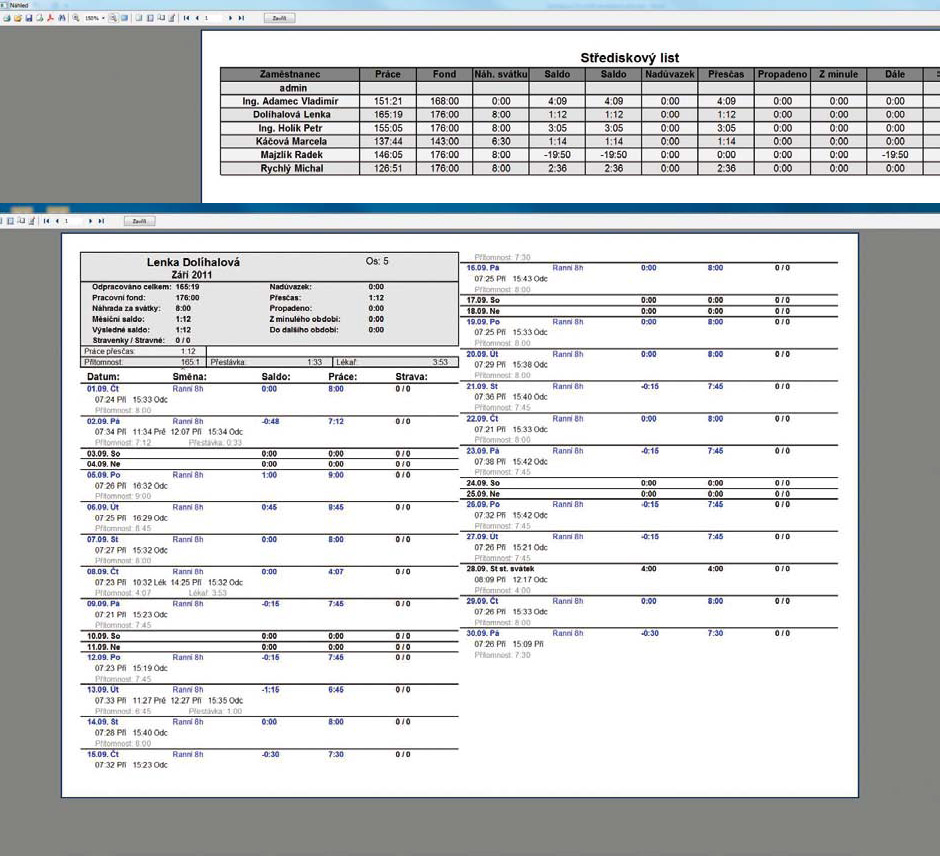Click the Náh. svátku column header
Screen dimensions: 940x856
[x=501, y=74]
